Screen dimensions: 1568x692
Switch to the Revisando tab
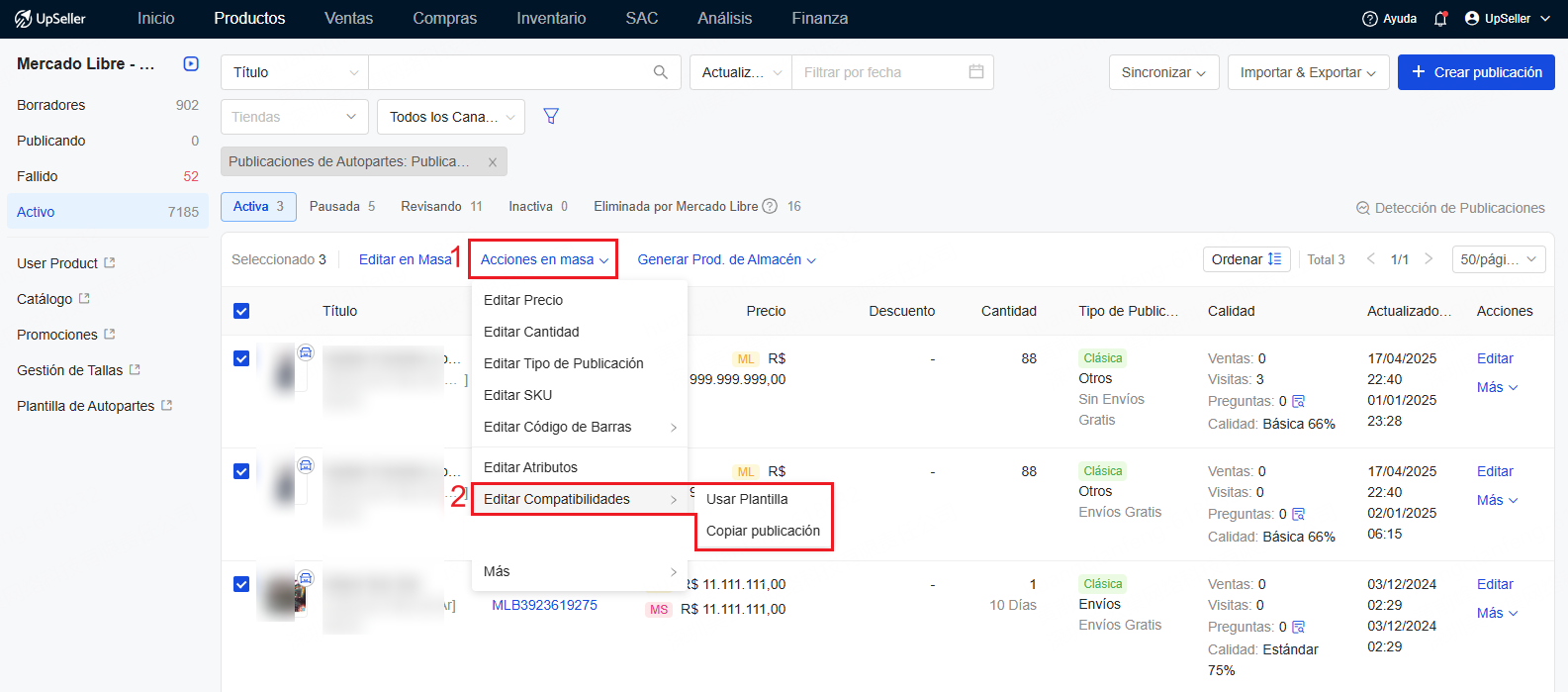coord(441,206)
